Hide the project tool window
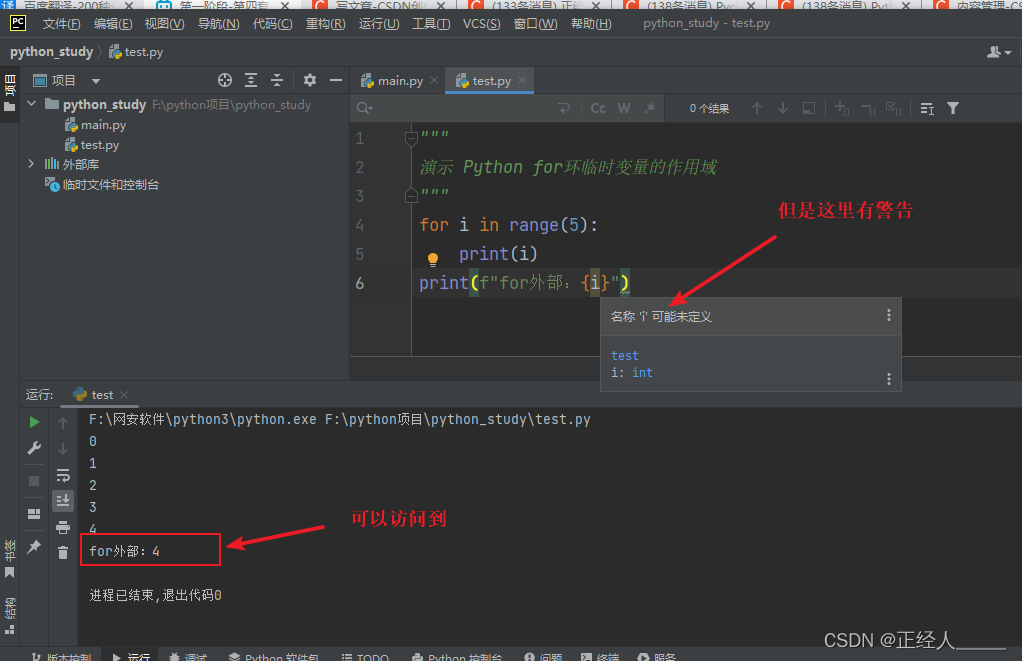This screenshot has height=661, width=1022. coord(336,80)
